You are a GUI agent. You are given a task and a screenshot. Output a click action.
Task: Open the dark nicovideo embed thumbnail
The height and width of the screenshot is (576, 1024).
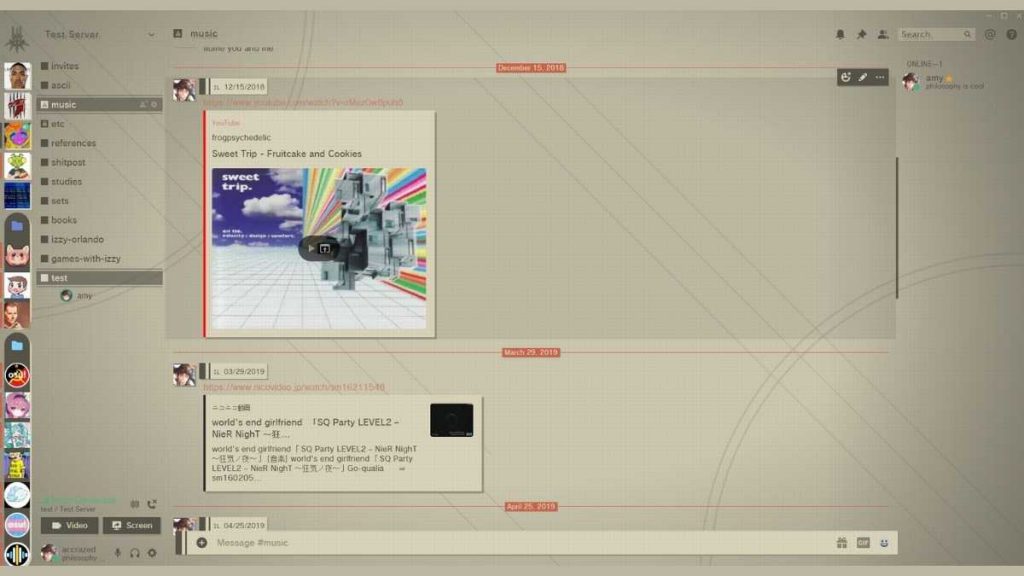[x=451, y=420]
